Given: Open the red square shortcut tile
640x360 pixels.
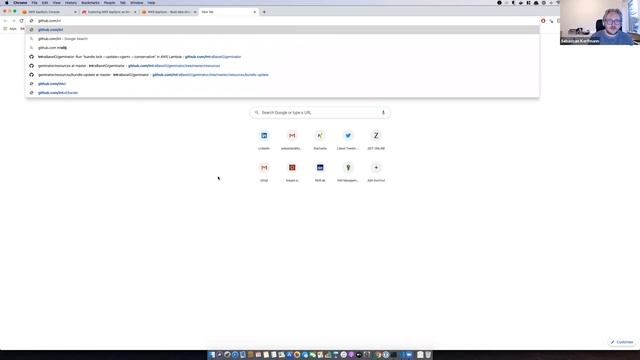Looking at the screenshot, I should tap(292, 168).
